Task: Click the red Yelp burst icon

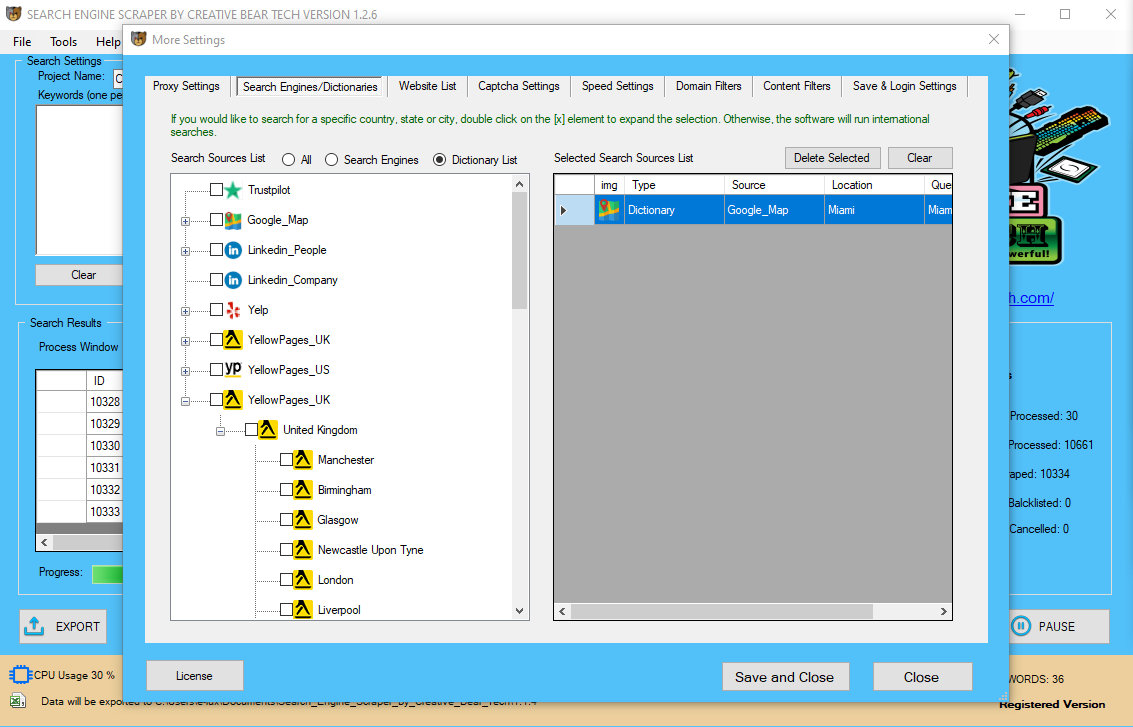Action: pos(233,310)
